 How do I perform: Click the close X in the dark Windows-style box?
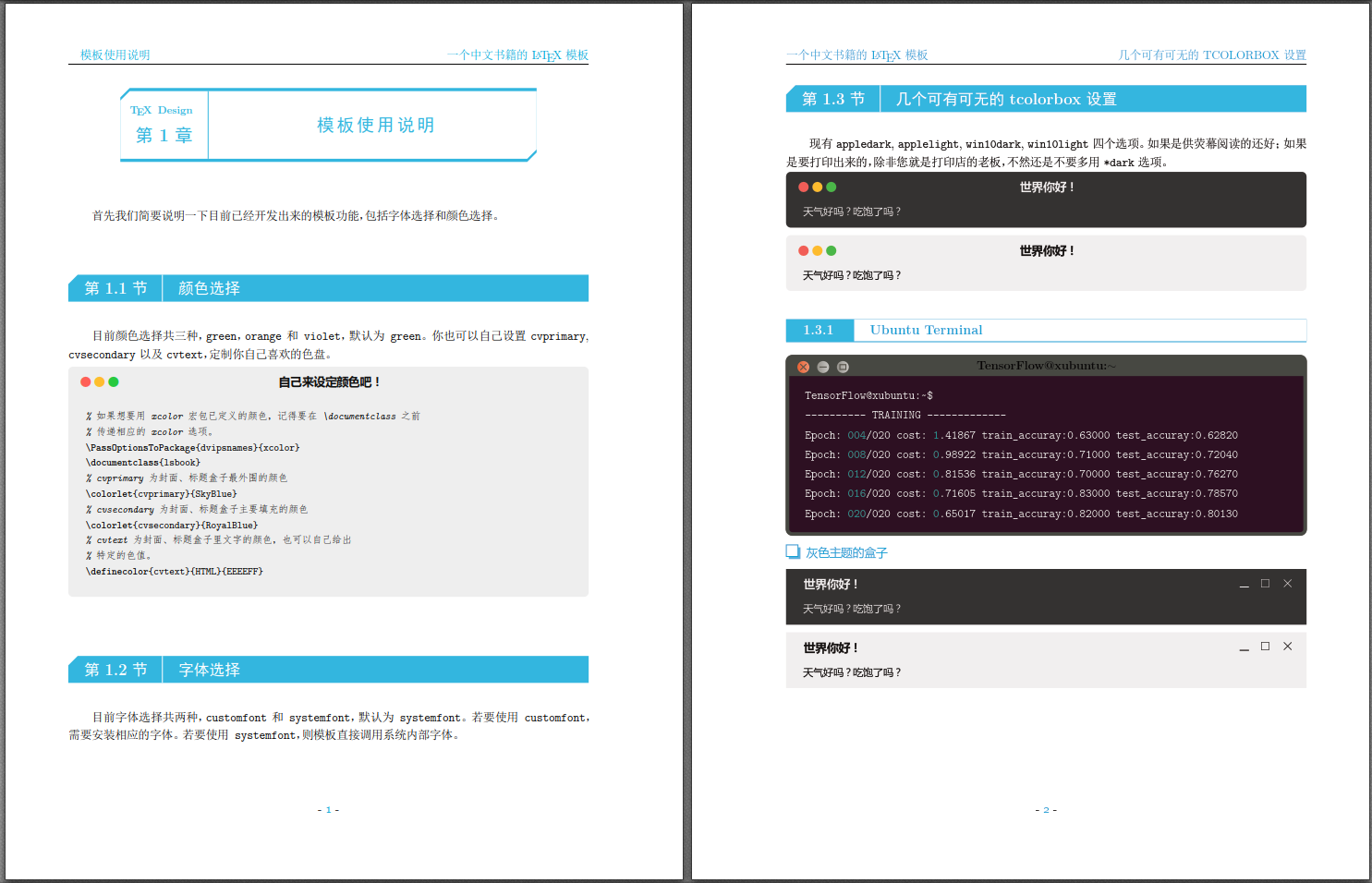point(1288,584)
